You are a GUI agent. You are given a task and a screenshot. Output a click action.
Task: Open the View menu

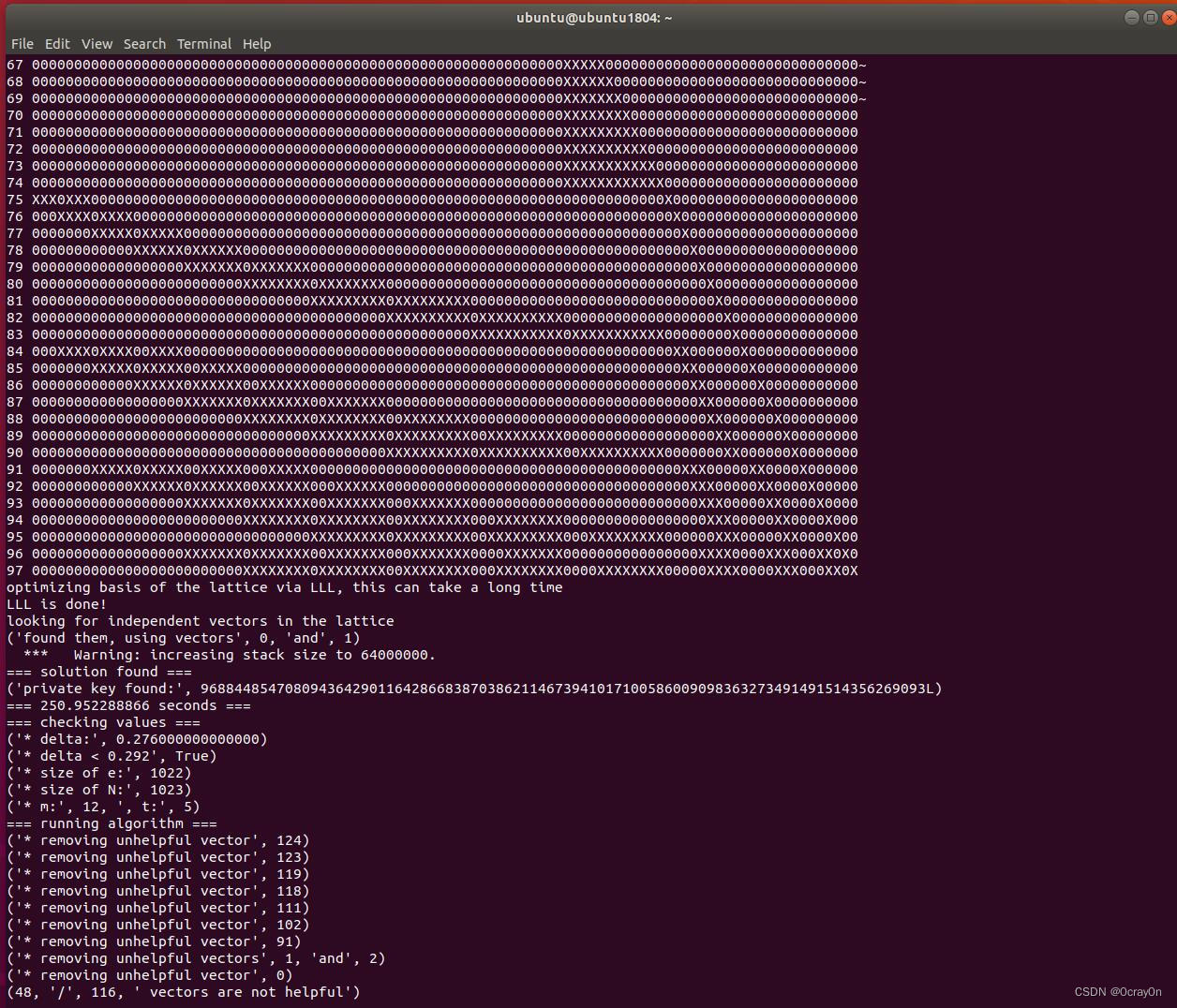coord(97,44)
